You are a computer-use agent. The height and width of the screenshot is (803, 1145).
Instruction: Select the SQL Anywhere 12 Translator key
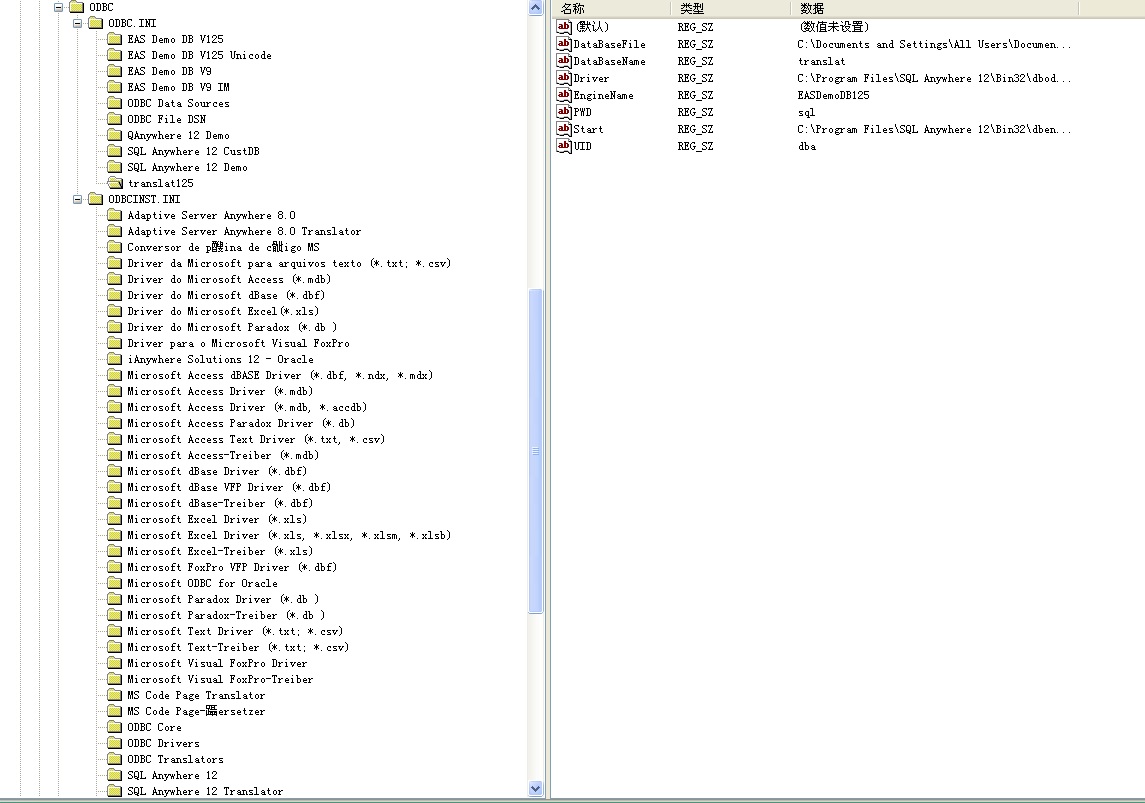[x=205, y=791]
